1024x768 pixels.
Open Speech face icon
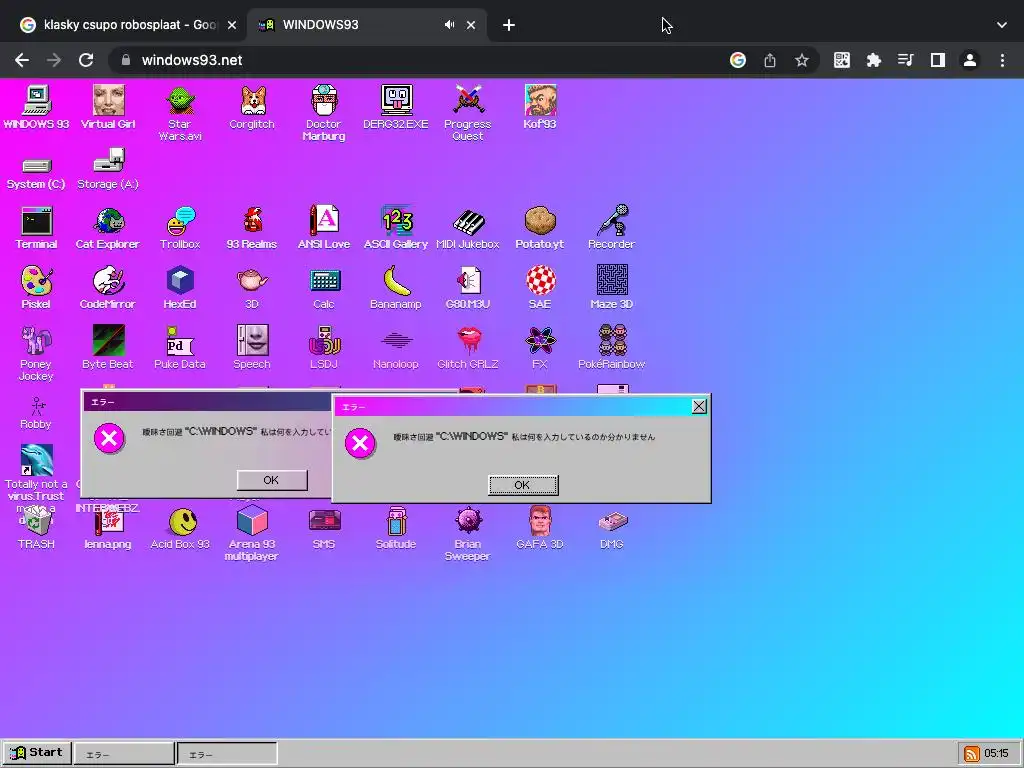click(x=252, y=347)
